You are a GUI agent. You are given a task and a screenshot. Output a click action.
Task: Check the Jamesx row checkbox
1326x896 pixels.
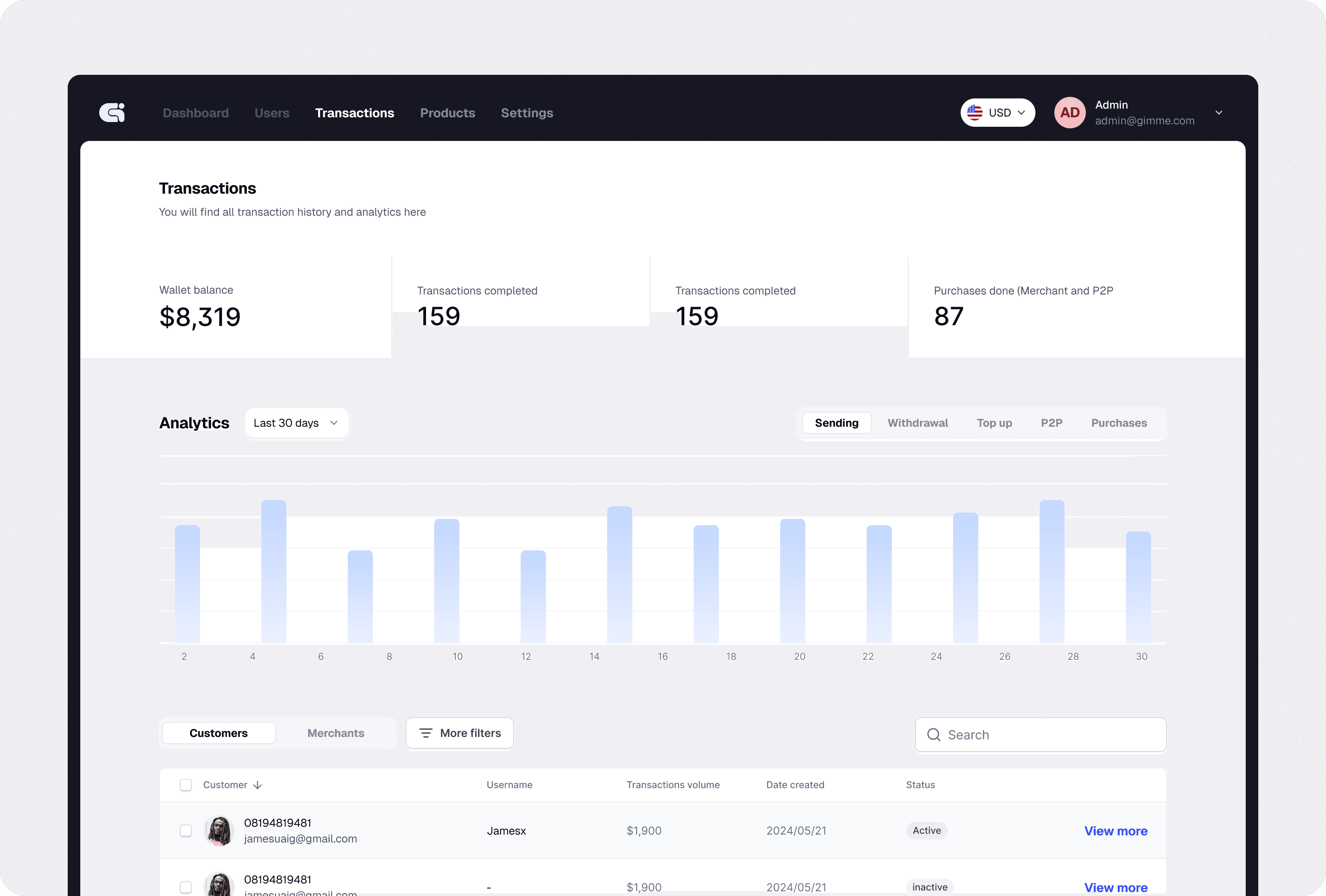click(x=185, y=830)
